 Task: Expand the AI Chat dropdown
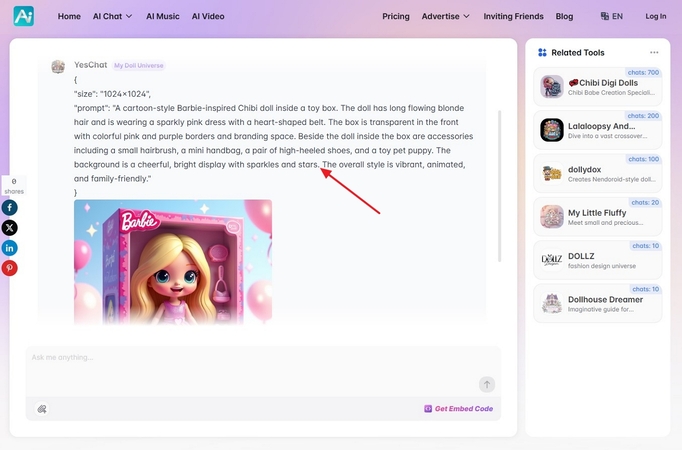[x=112, y=16]
